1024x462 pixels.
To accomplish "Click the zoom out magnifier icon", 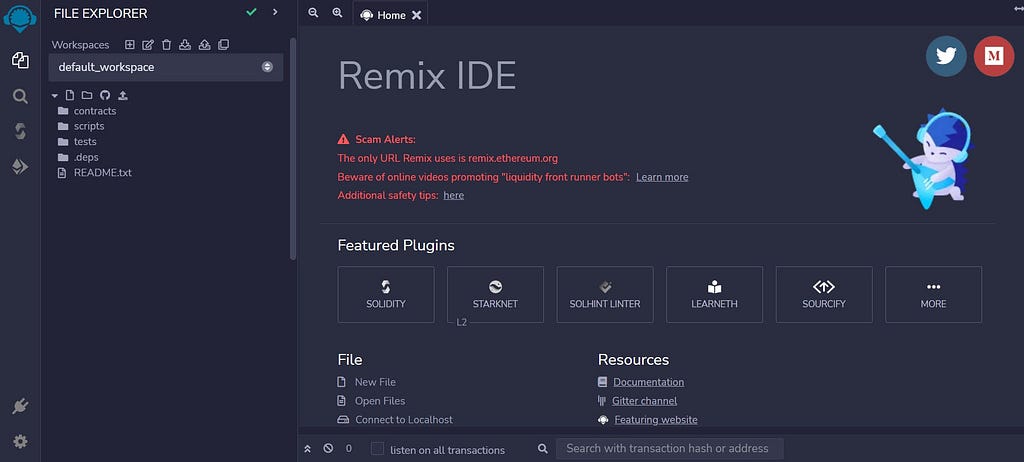I will pyautogui.click(x=313, y=12).
